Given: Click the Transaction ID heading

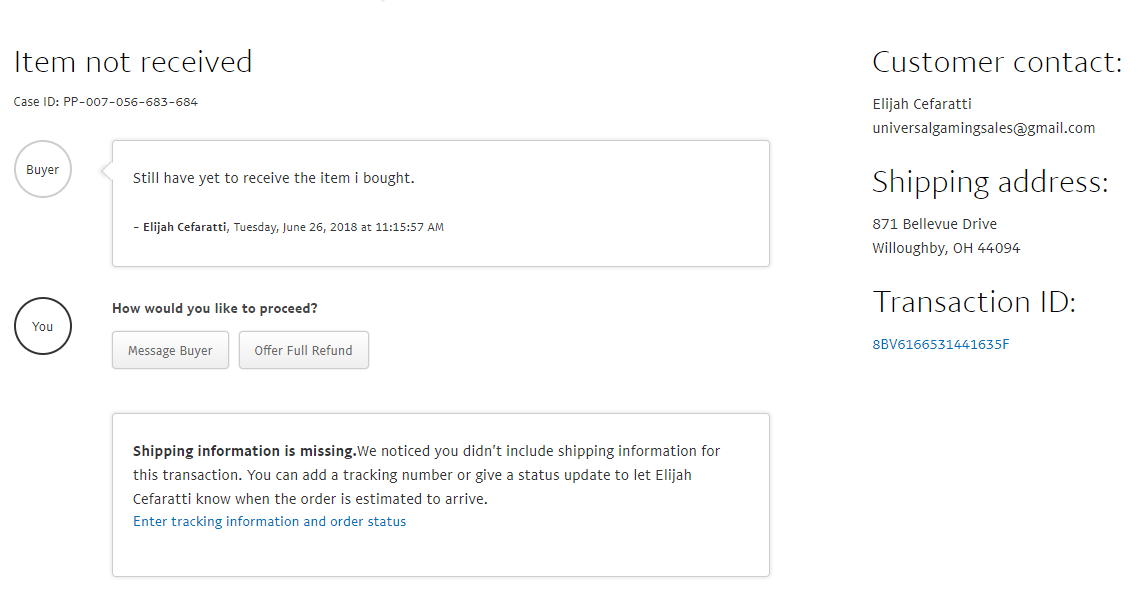Looking at the screenshot, I should coord(974,301).
